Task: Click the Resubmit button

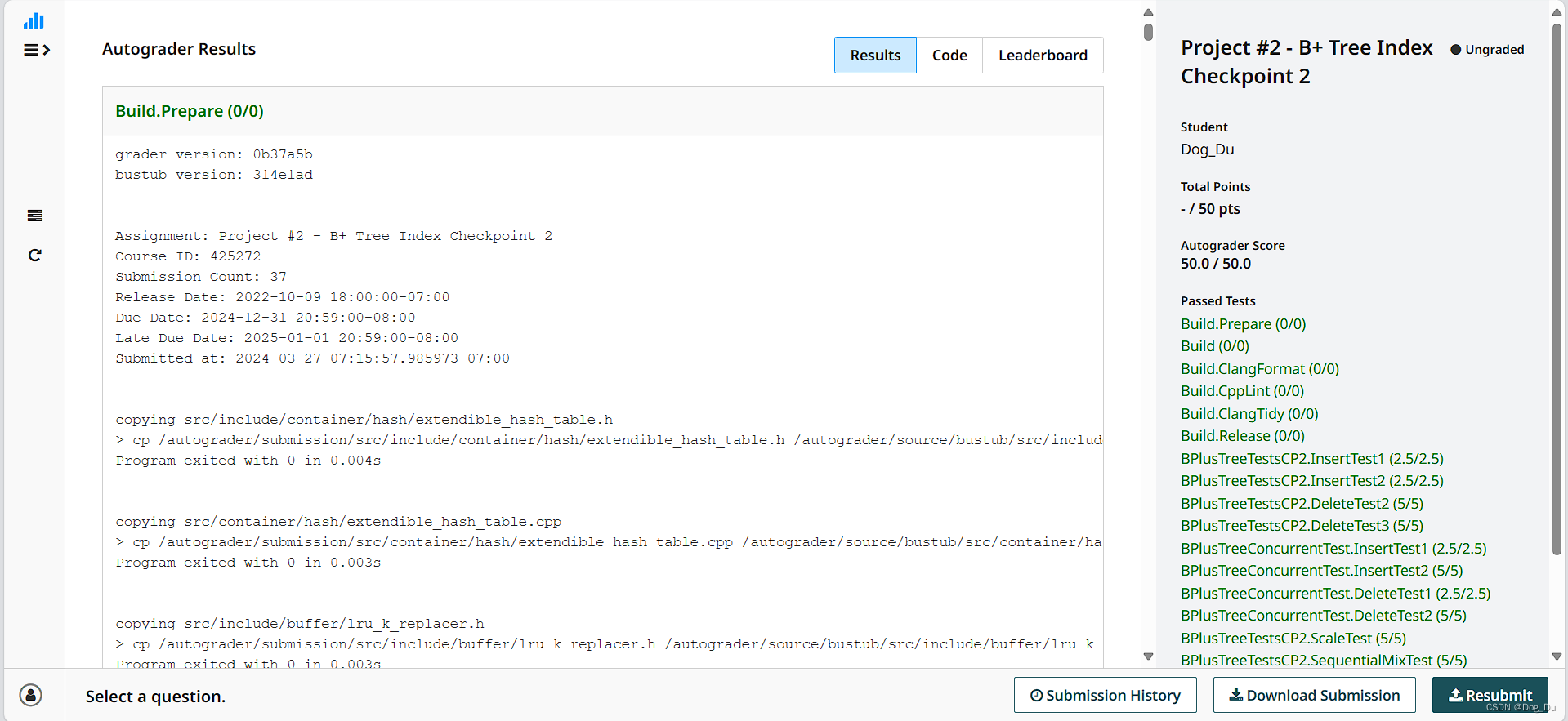Action: click(x=1490, y=695)
